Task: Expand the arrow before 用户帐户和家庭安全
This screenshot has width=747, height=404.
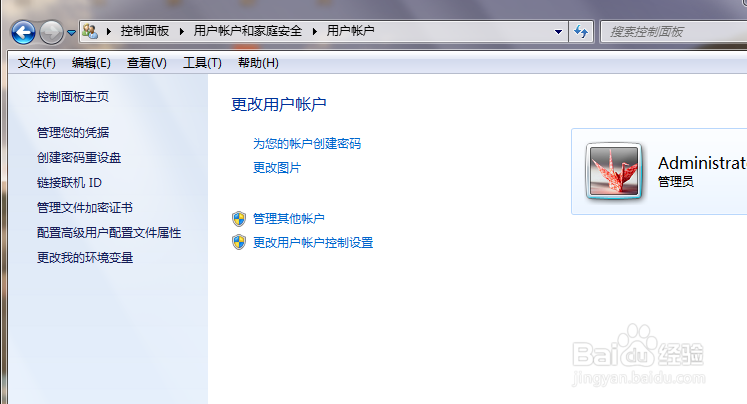Action: (182, 31)
